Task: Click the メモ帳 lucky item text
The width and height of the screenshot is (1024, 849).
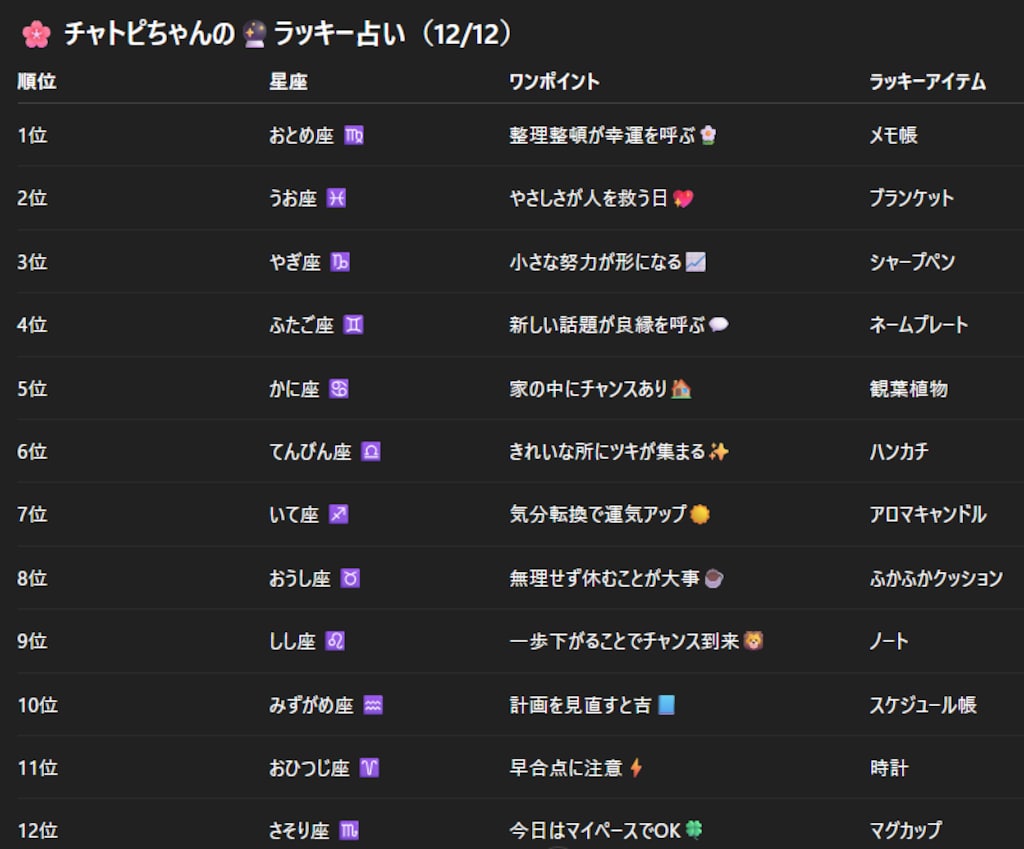Action: click(893, 135)
